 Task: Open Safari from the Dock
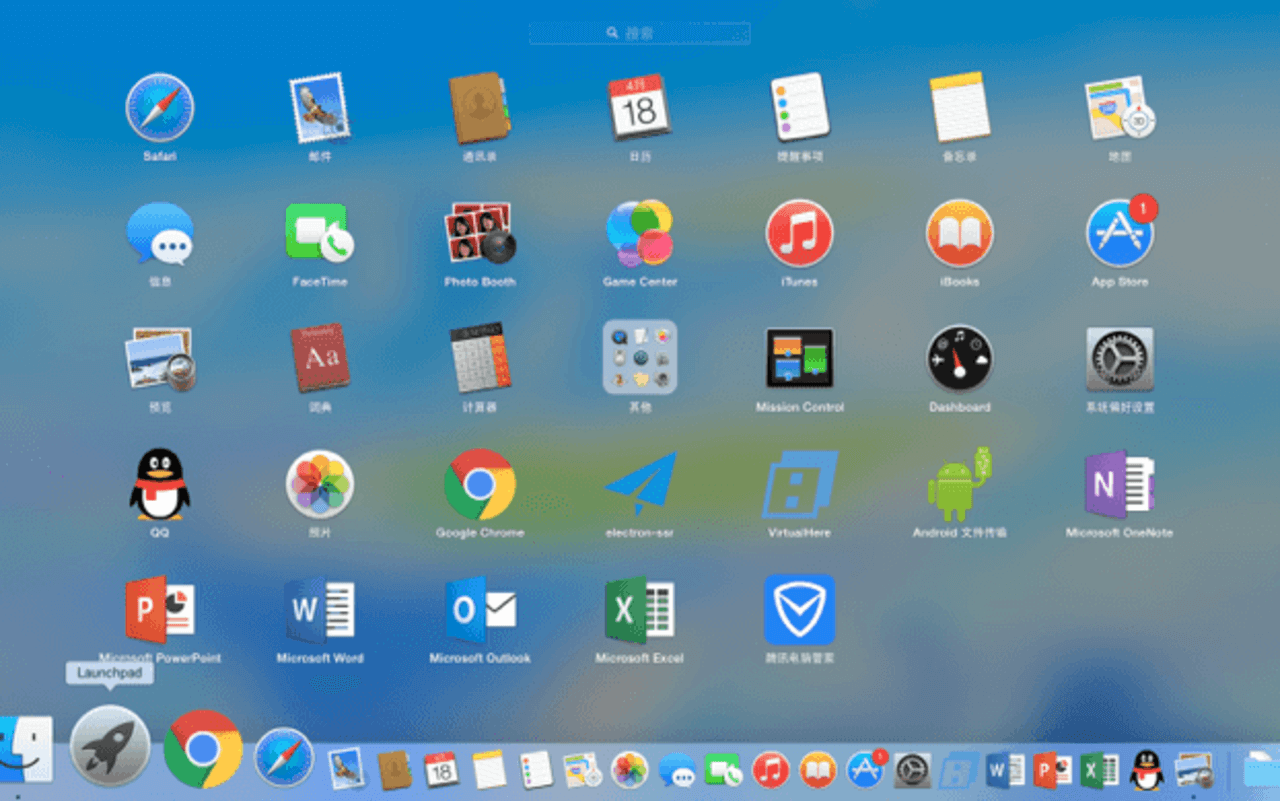[x=284, y=757]
